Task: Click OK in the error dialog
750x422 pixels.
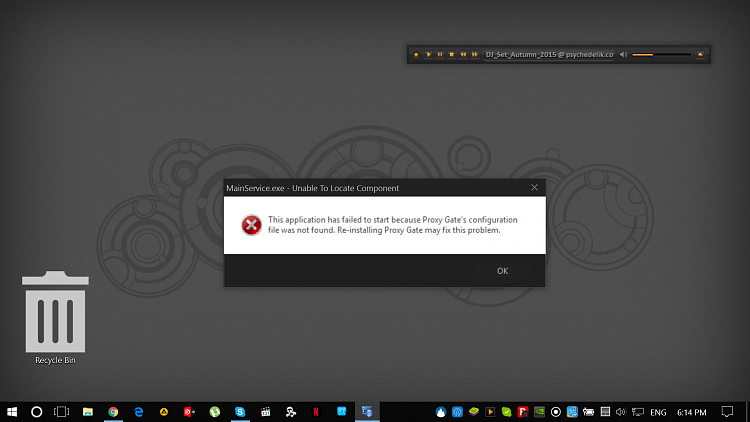Action: [x=502, y=271]
